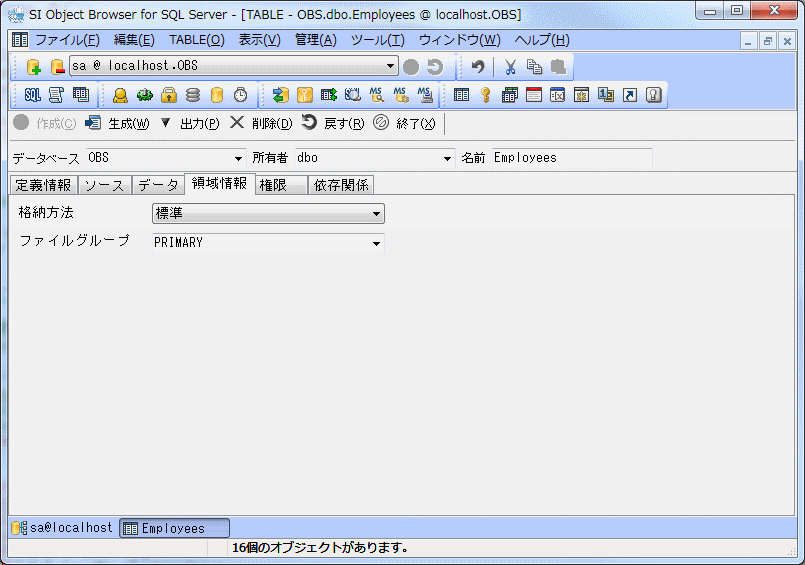Switch to the 依存関係 tab
Screen dimensions: 805x565
(341, 185)
